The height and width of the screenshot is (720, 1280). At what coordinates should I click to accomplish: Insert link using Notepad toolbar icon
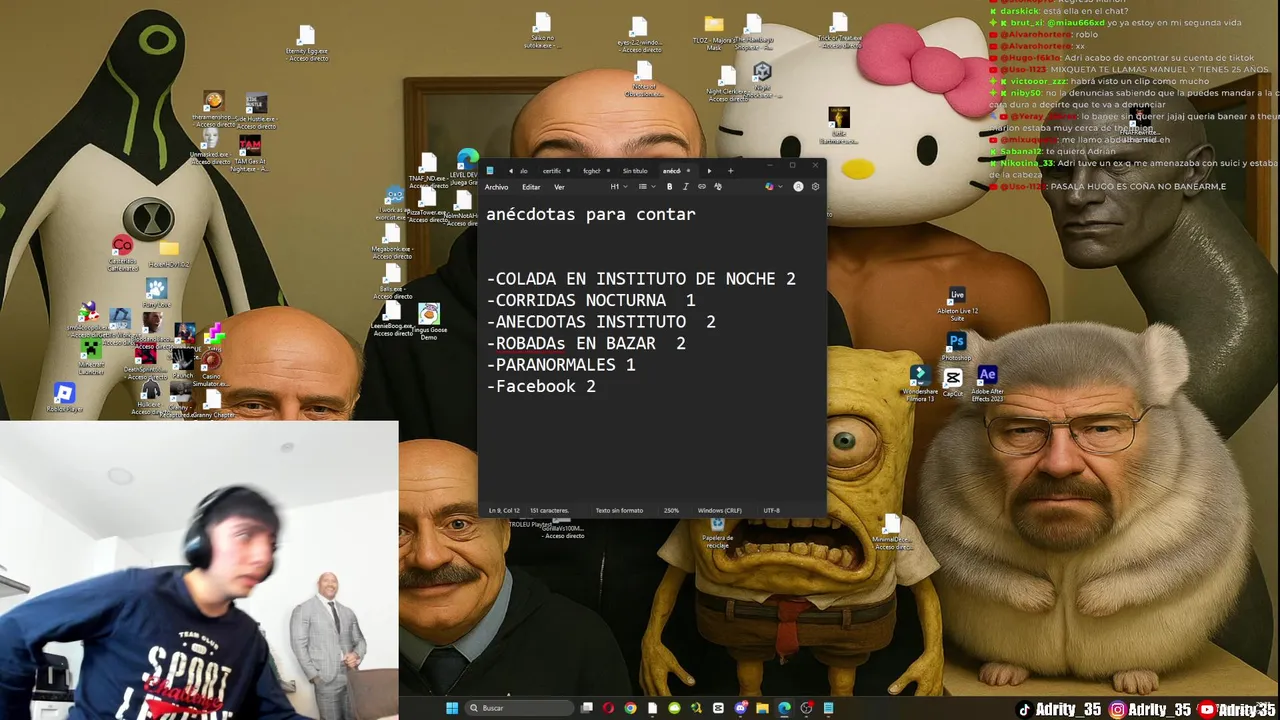[702, 187]
